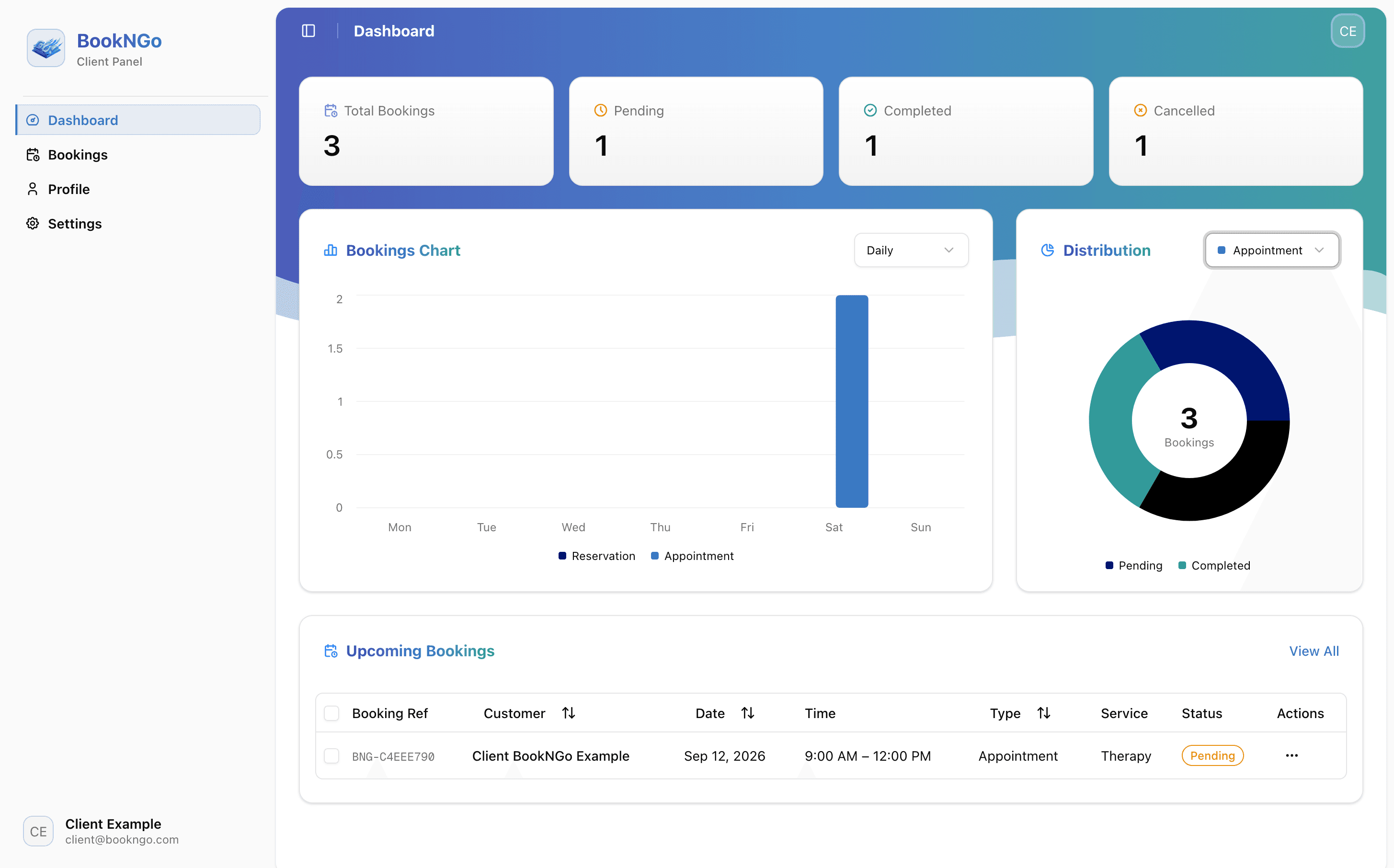
Task: Toggle the sidebar panel icon
Action: click(308, 31)
